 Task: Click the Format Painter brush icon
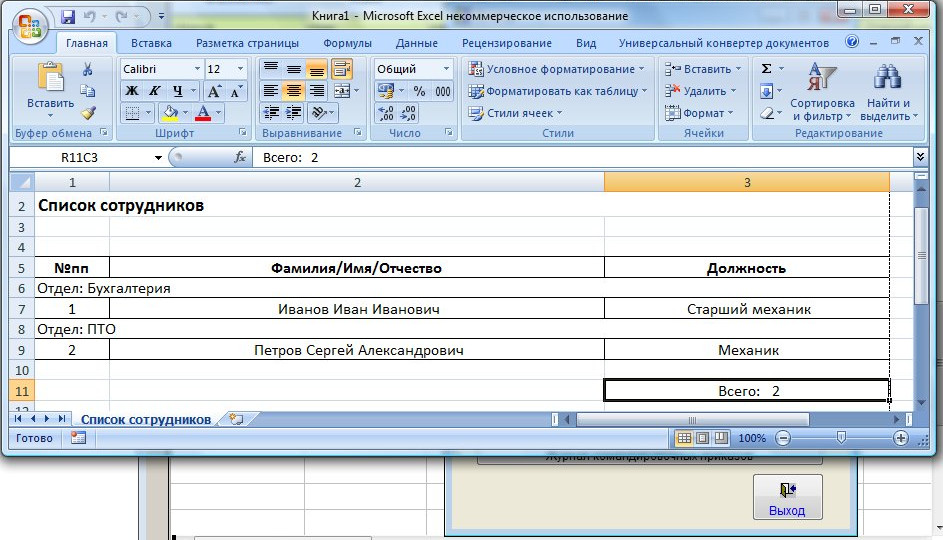click(x=88, y=113)
